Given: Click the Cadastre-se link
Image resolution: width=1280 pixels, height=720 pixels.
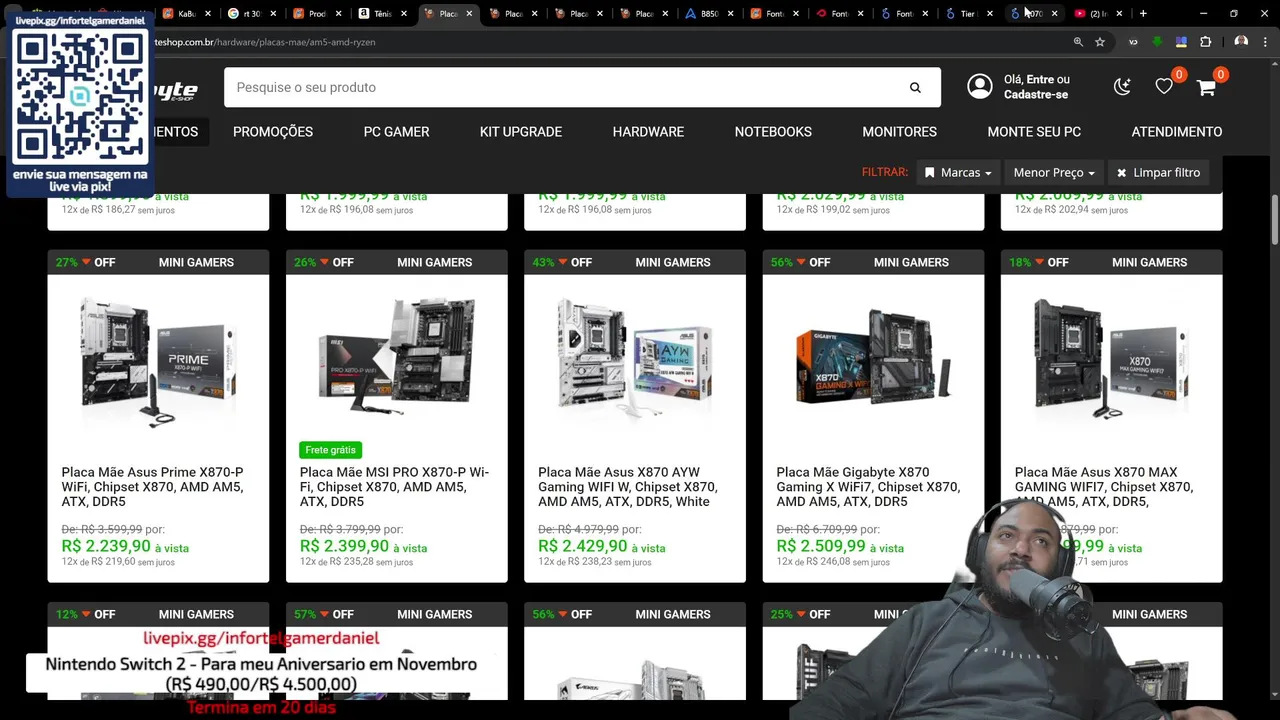Looking at the screenshot, I should pyautogui.click(x=1036, y=95).
